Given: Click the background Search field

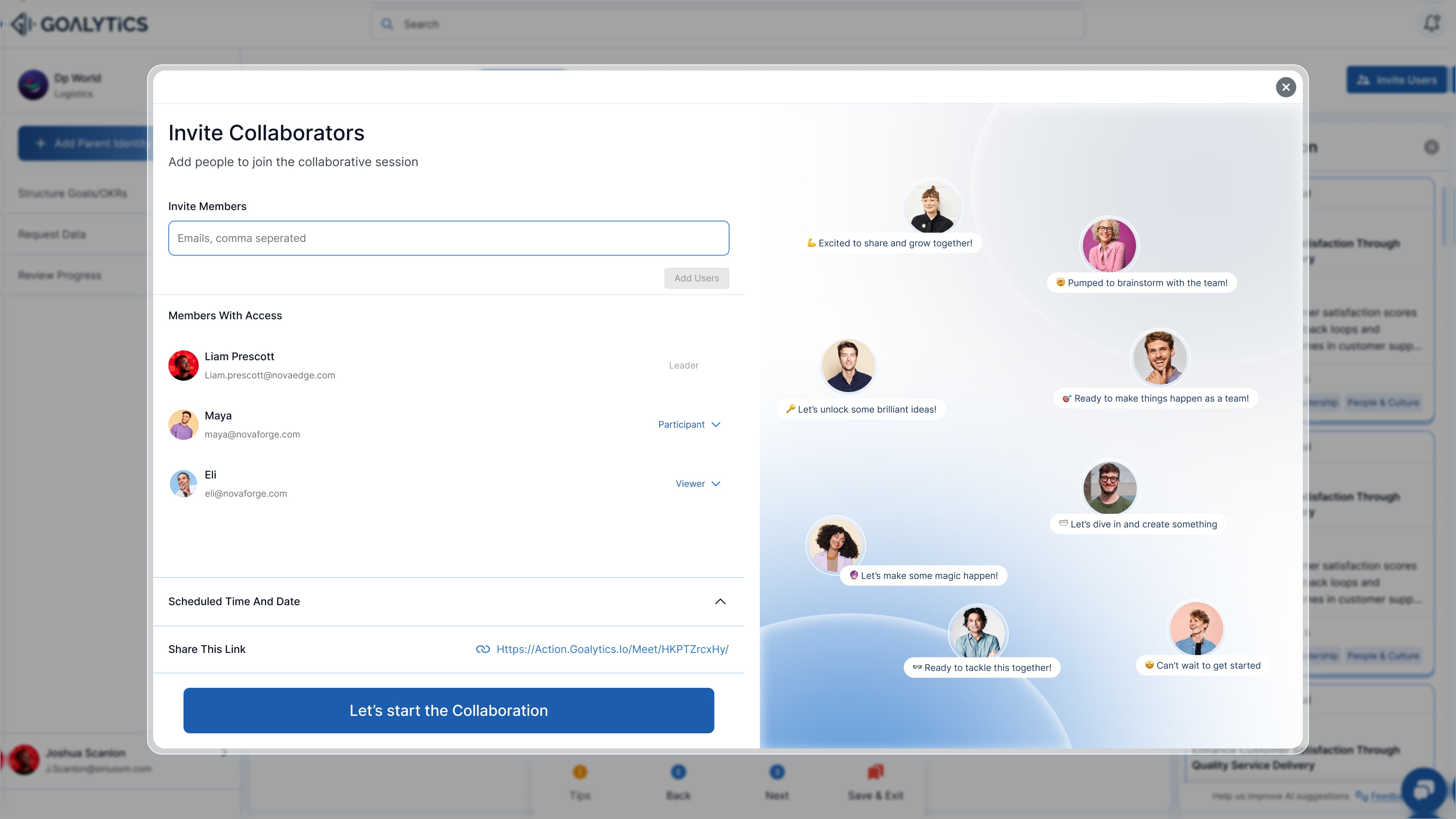Looking at the screenshot, I should tap(728, 24).
